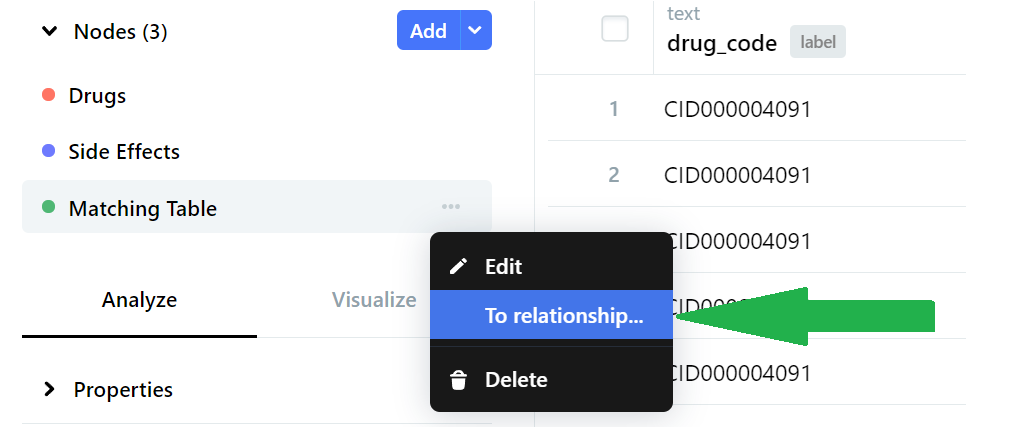Click the trash can Delete icon
This screenshot has height=427, width=1034.
pyautogui.click(x=459, y=380)
